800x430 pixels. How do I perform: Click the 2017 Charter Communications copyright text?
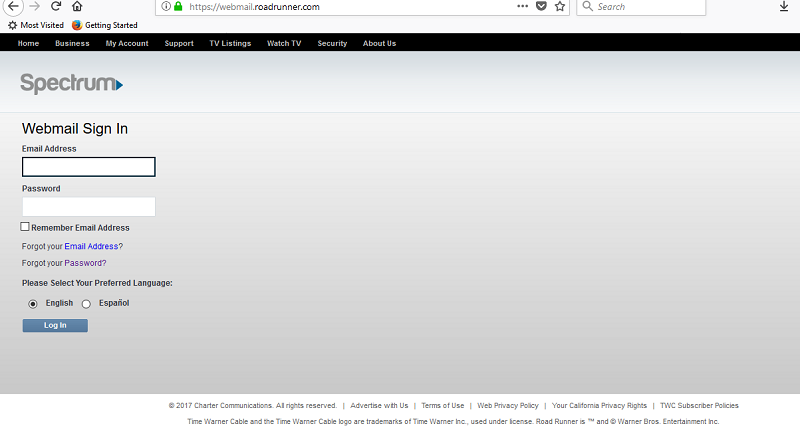tap(253, 406)
